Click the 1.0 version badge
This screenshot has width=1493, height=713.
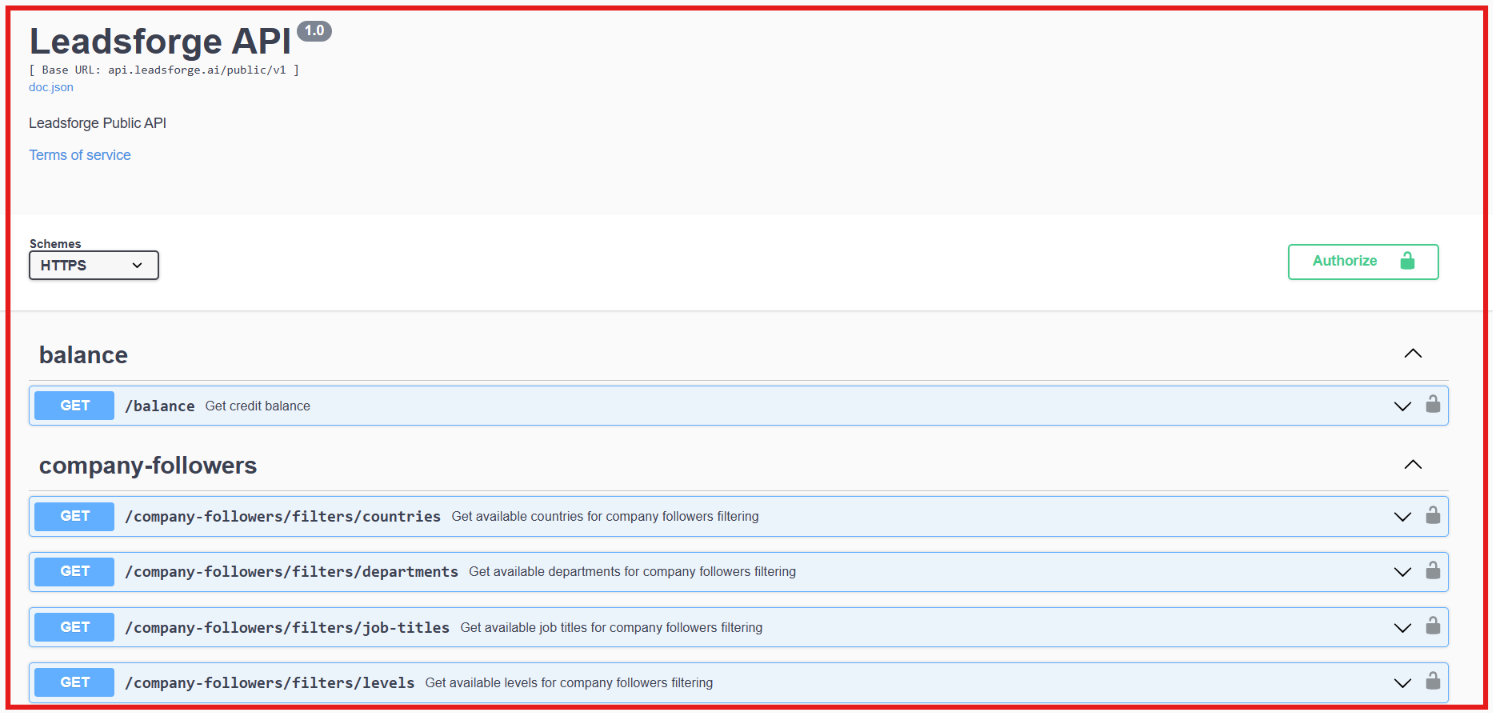tap(314, 31)
